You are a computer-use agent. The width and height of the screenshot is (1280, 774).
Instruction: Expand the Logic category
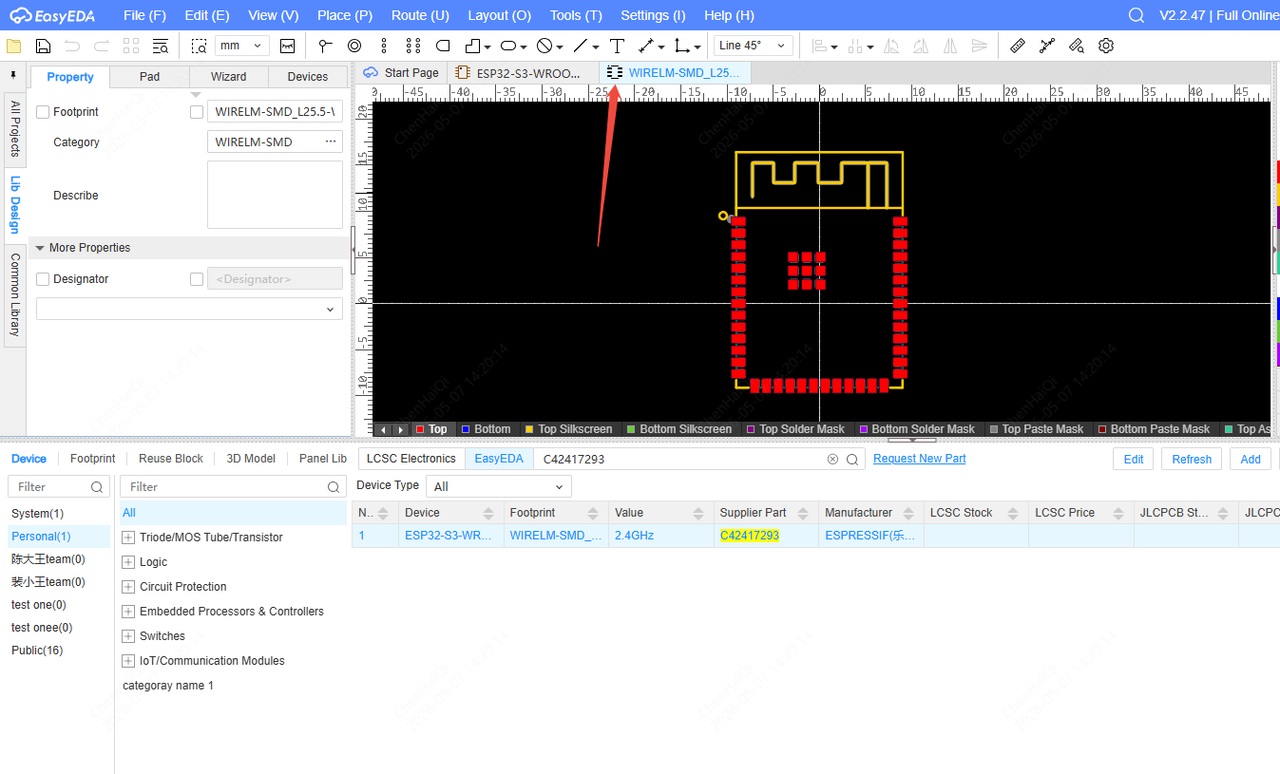(128, 562)
